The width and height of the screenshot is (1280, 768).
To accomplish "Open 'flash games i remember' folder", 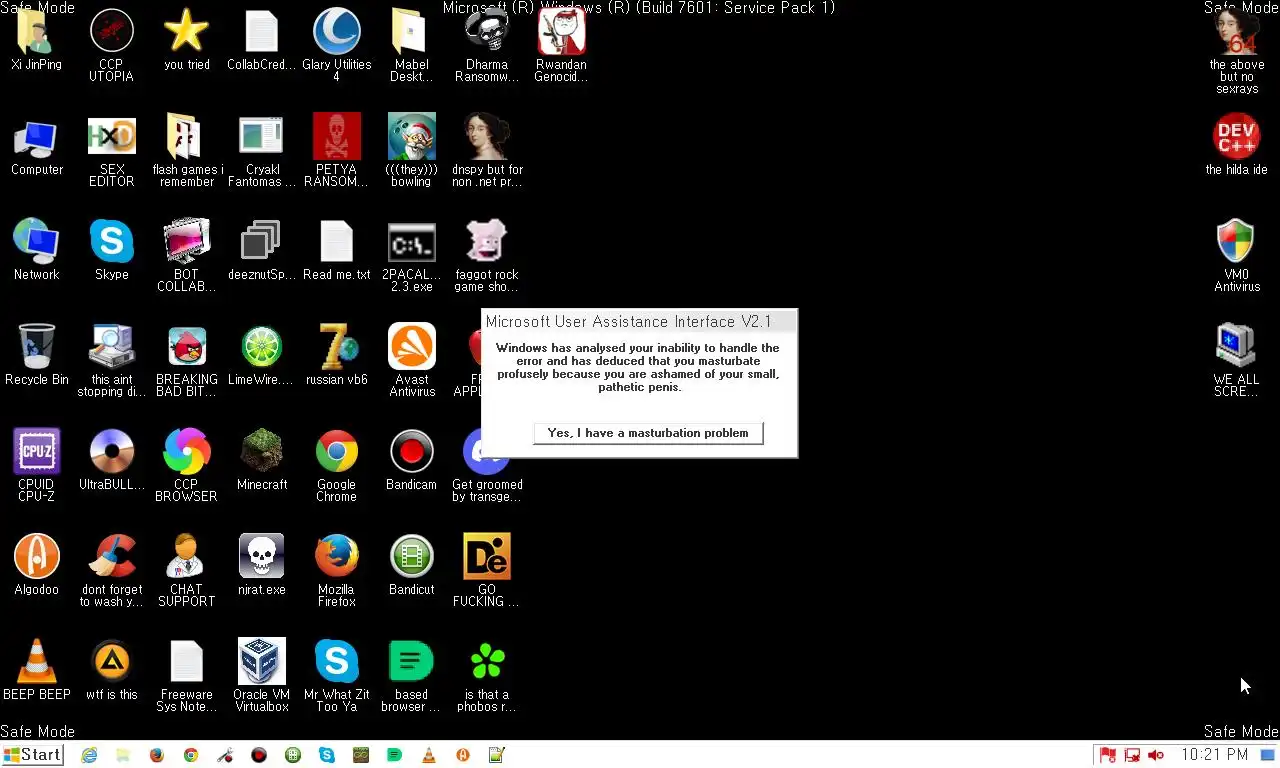I will click(x=187, y=149).
